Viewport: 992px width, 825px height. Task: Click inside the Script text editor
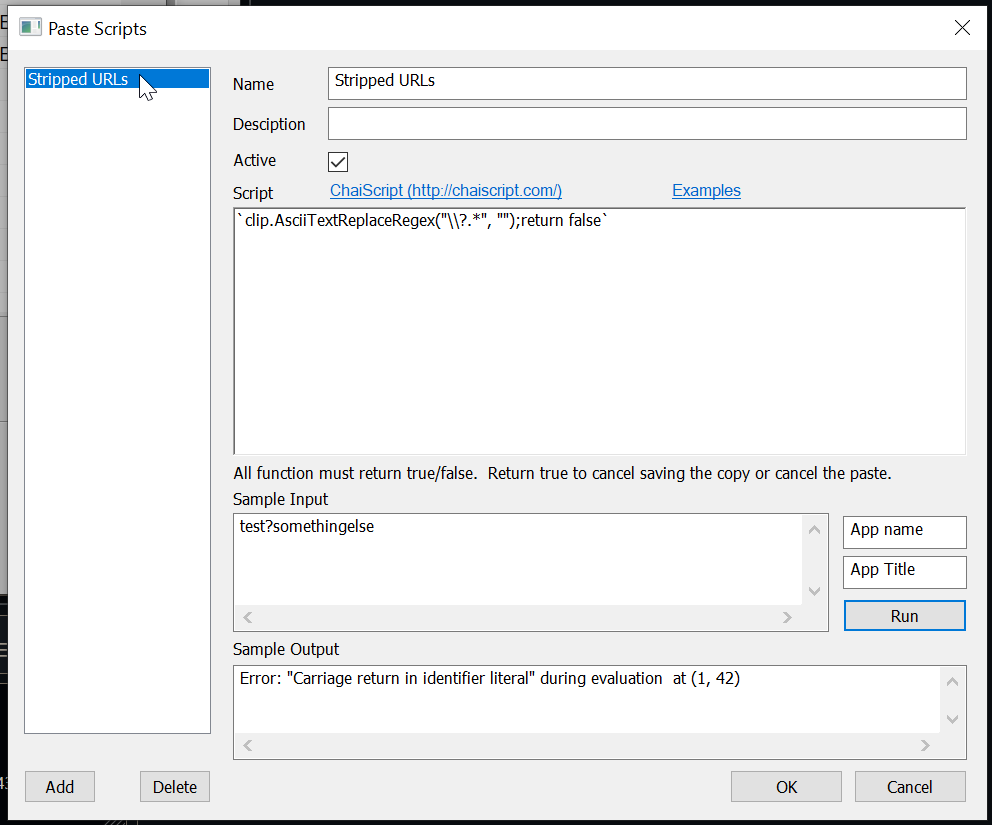599,331
